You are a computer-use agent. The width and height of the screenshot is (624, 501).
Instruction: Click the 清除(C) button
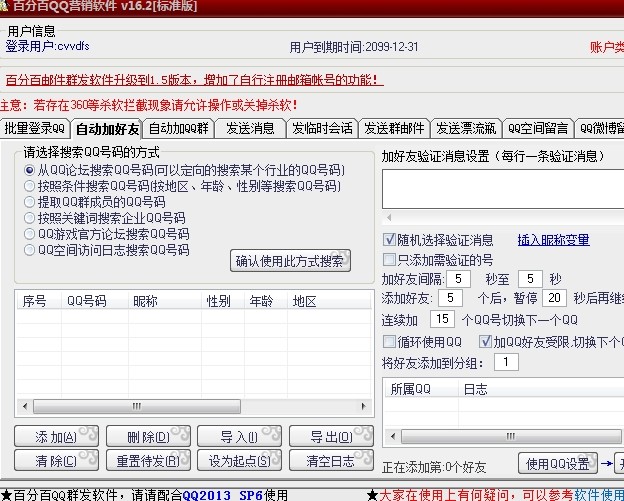57,460
